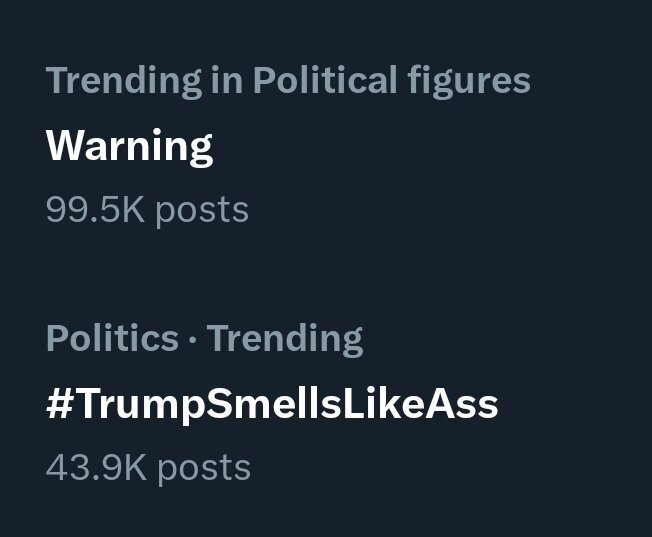
Task: Click the '99.5K' number under Warning
Action: point(95,210)
